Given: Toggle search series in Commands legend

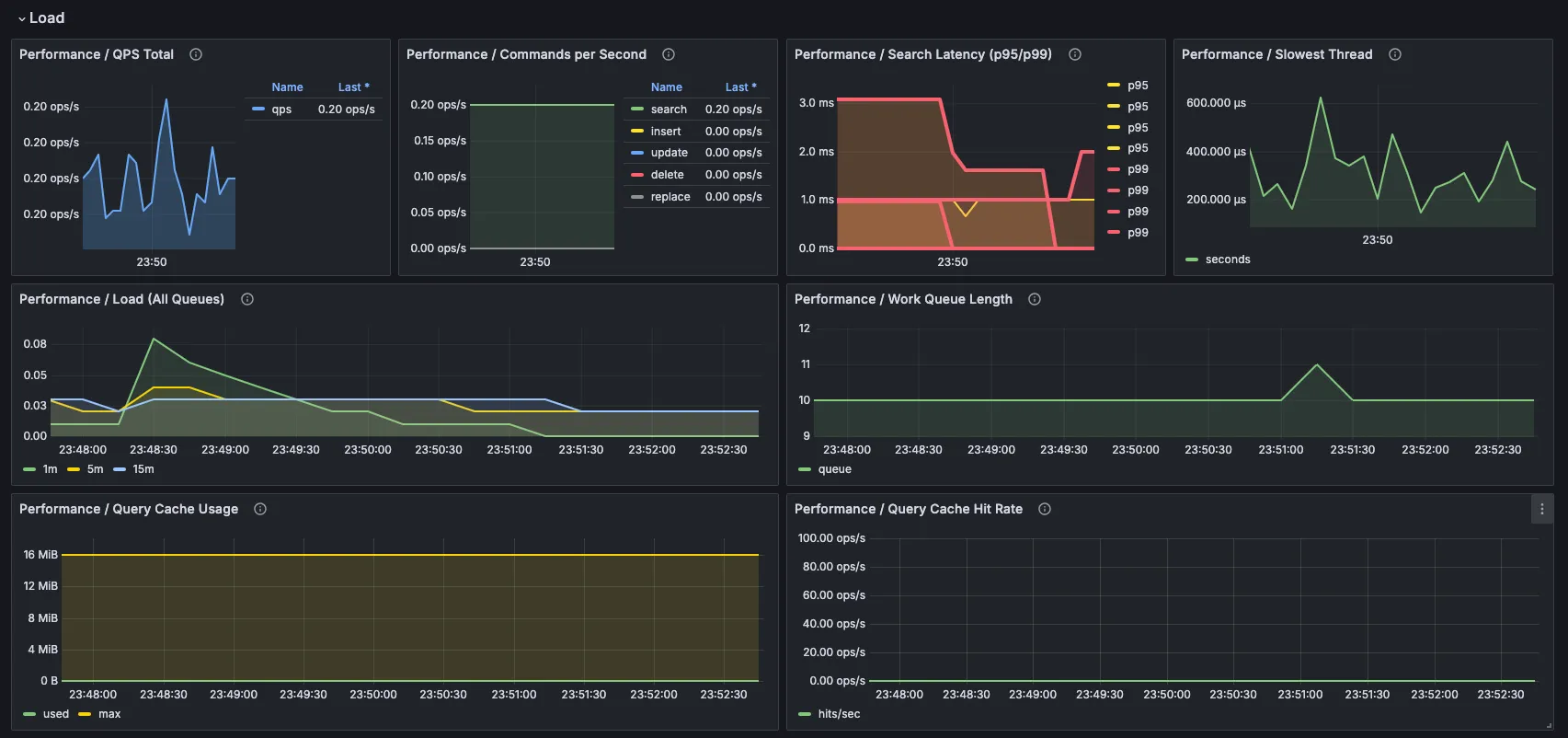Looking at the screenshot, I should click(x=669, y=110).
